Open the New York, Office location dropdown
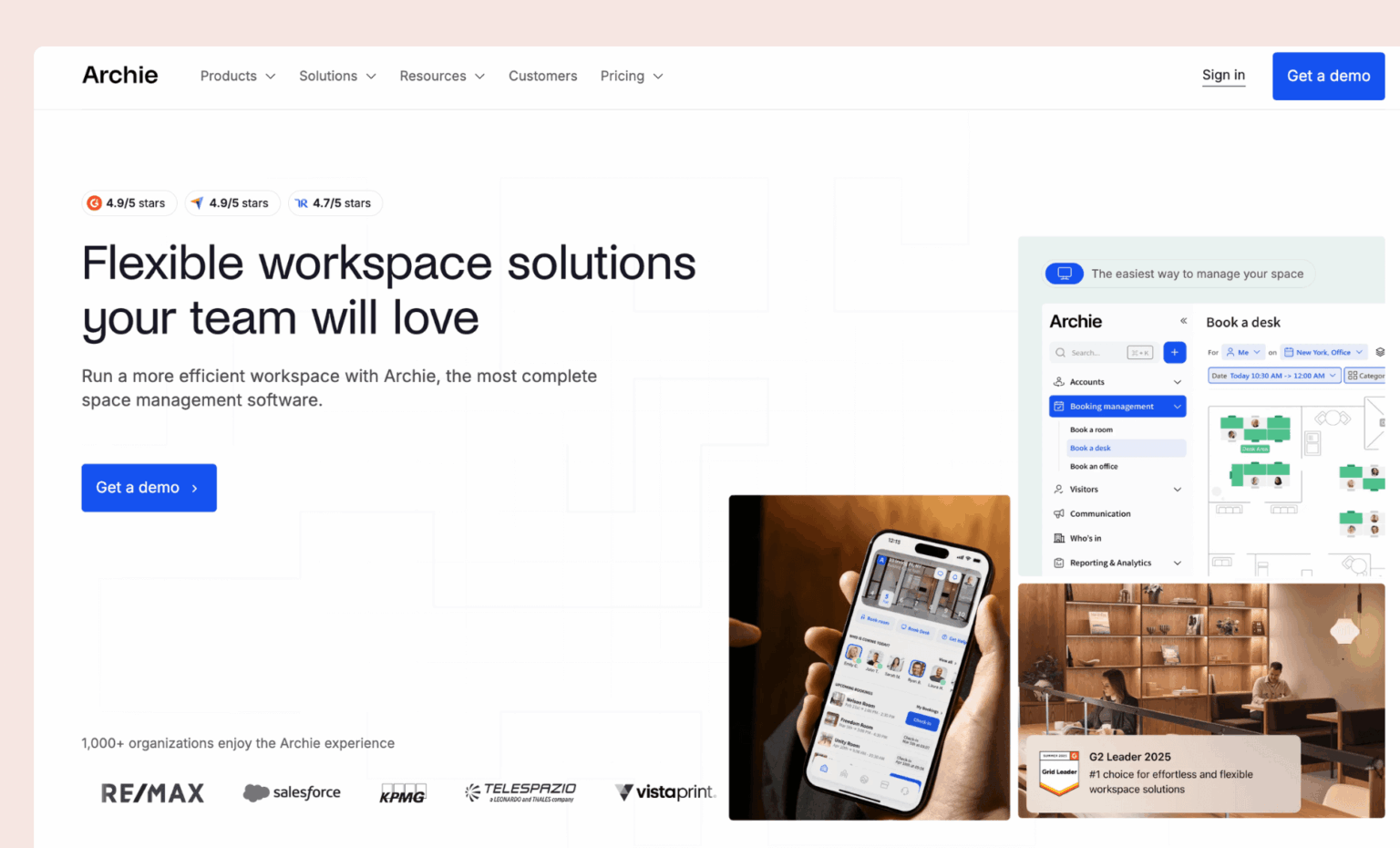Viewport: 1400px width, 848px height. pyautogui.click(x=1323, y=352)
